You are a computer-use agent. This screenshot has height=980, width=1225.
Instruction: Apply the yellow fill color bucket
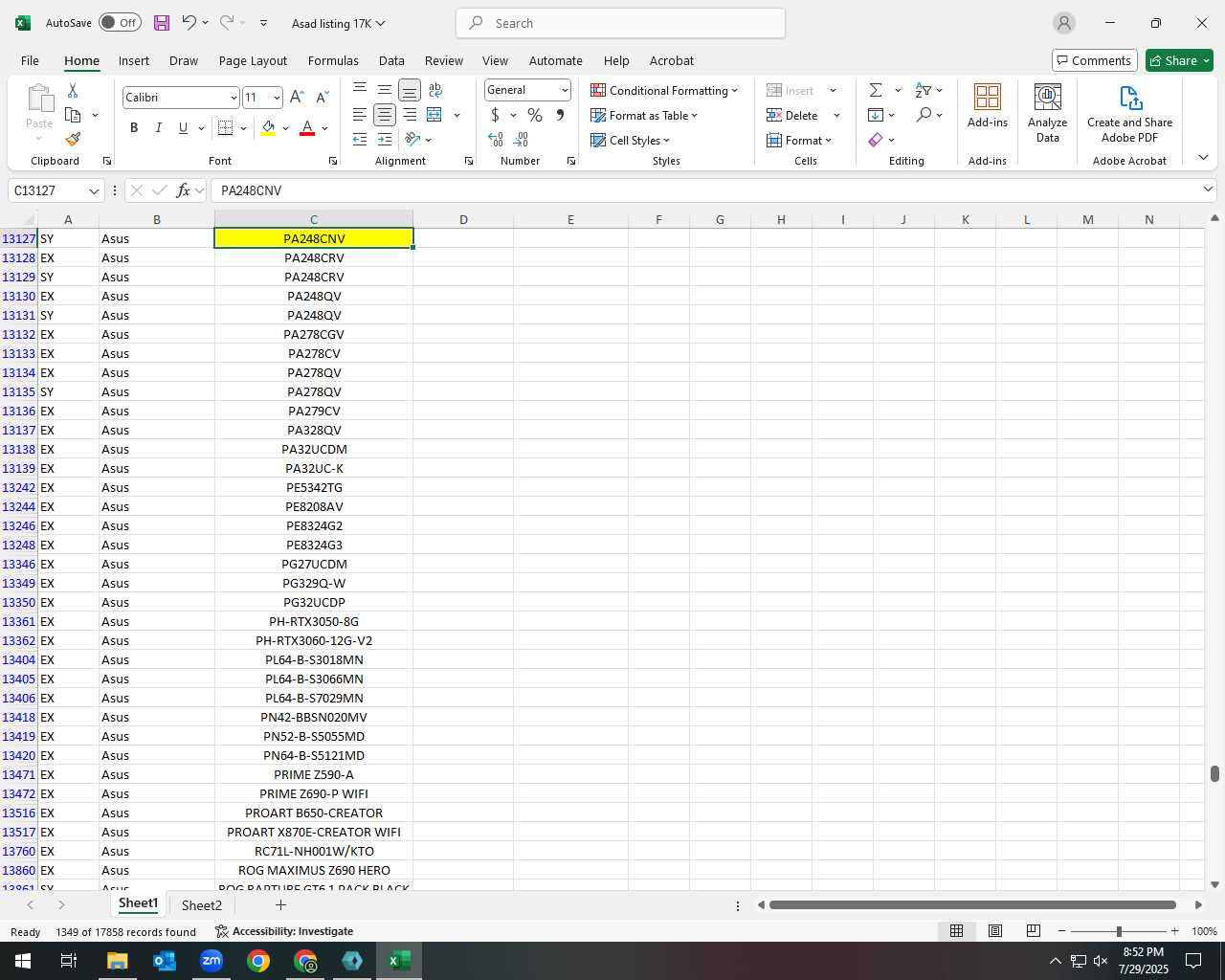pyautogui.click(x=268, y=127)
